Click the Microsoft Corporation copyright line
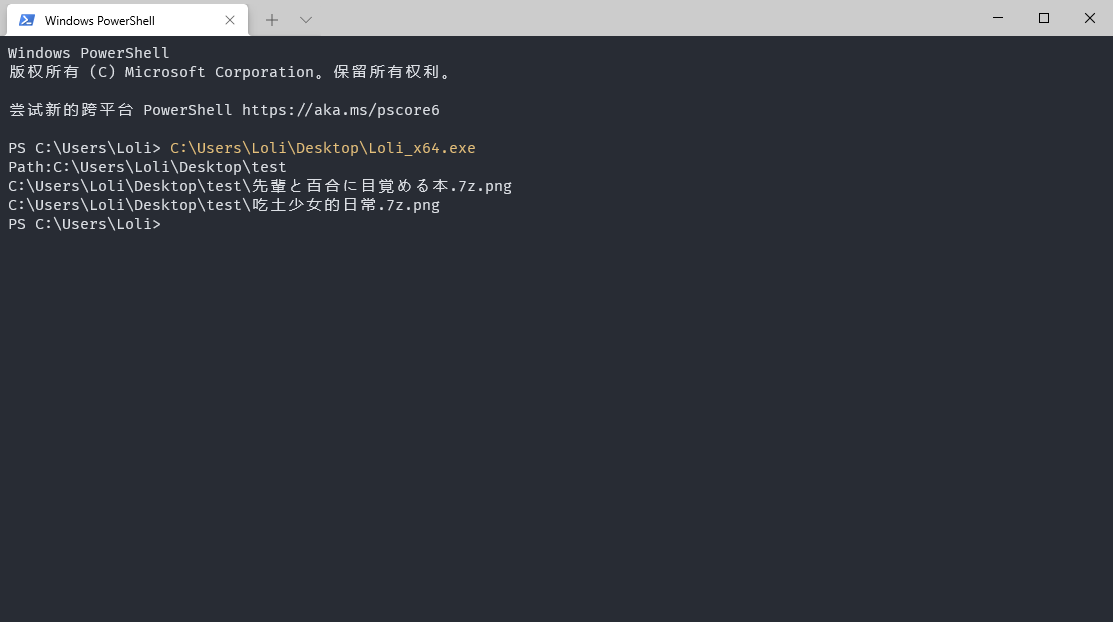1113x622 pixels. click(229, 72)
